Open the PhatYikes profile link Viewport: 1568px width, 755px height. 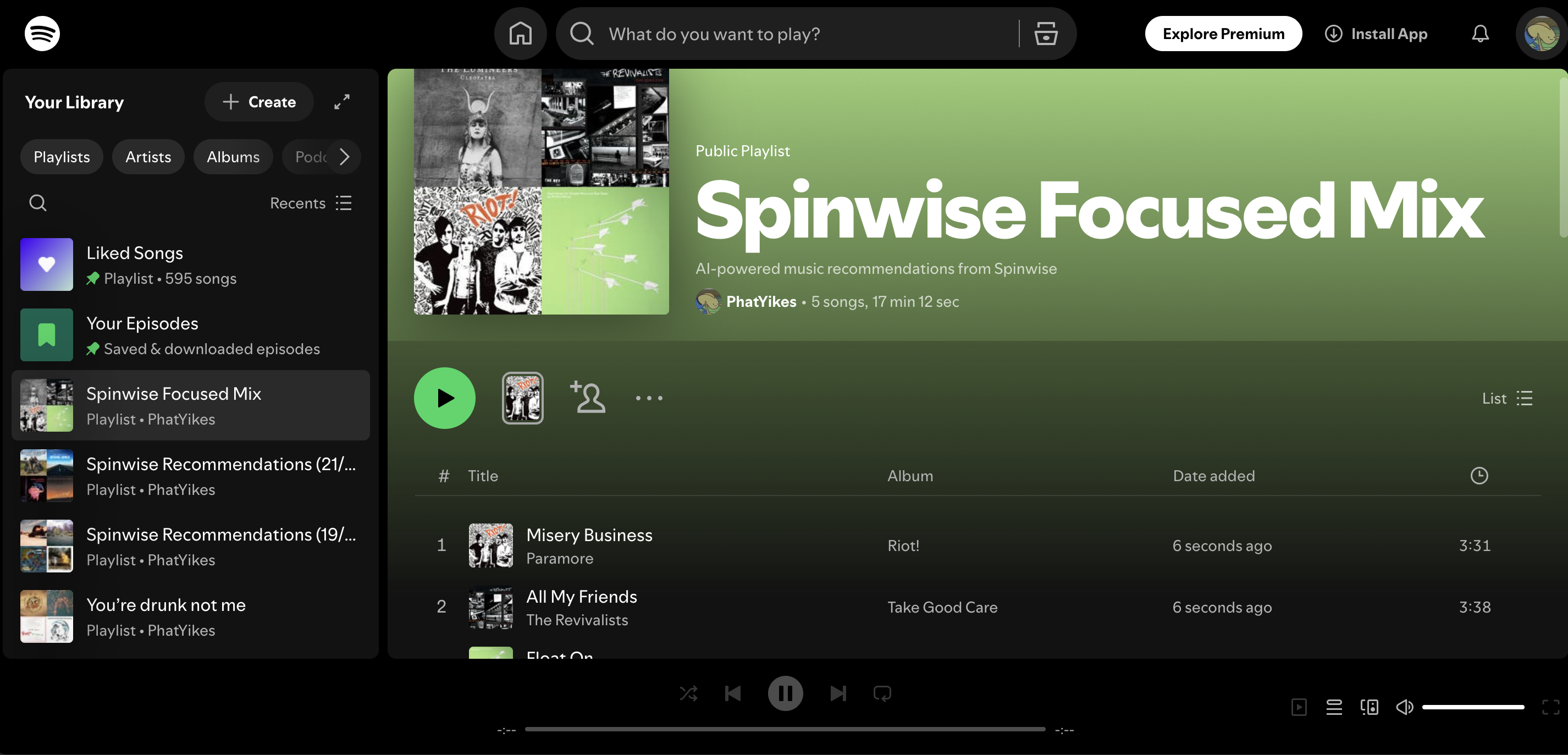click(x=761, y=301)
